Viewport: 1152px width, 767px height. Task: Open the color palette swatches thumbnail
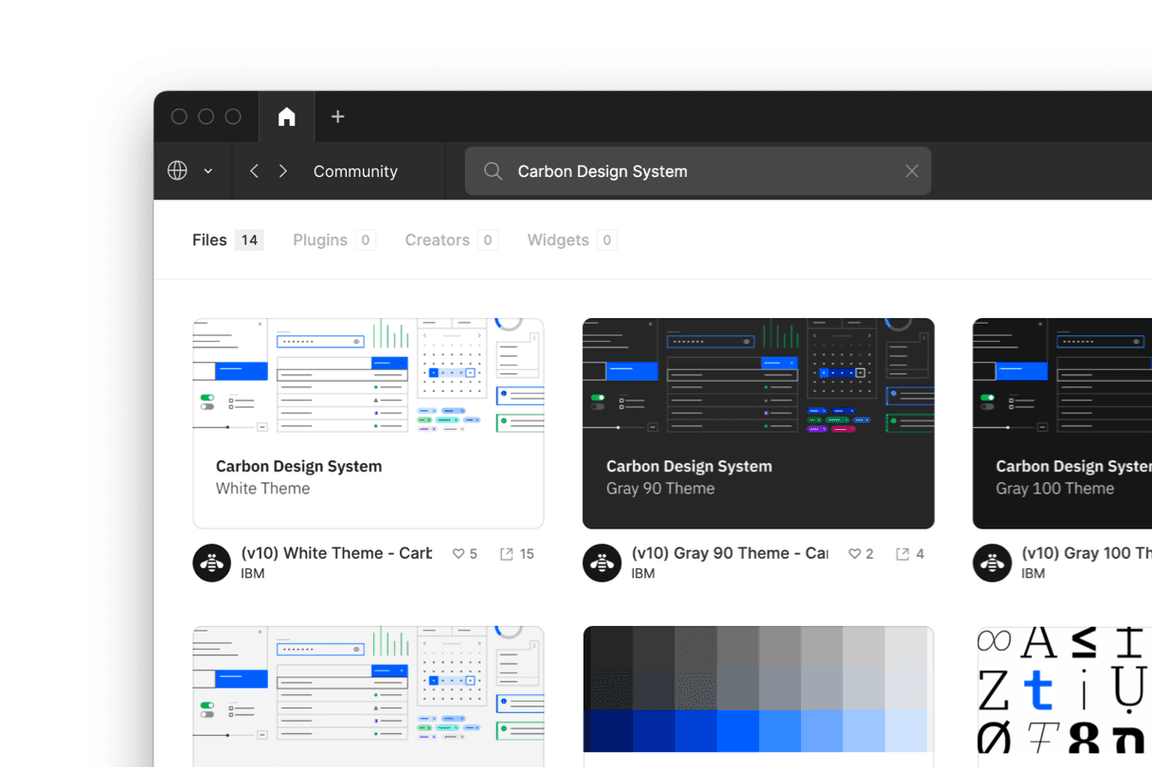click(758, 696)
